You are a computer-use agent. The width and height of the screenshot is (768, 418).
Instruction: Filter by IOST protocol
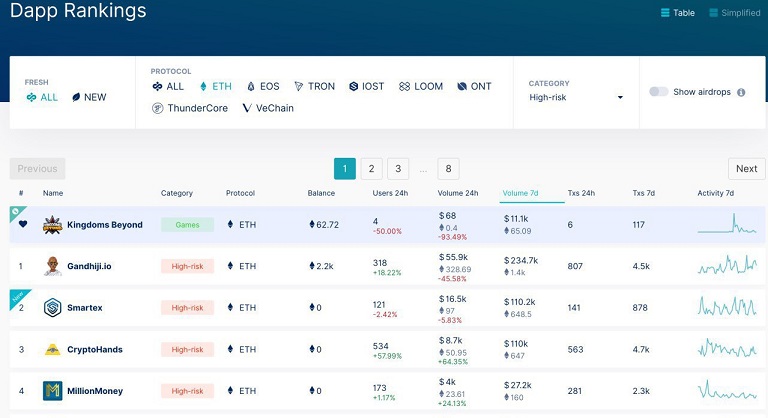[366, 86]
